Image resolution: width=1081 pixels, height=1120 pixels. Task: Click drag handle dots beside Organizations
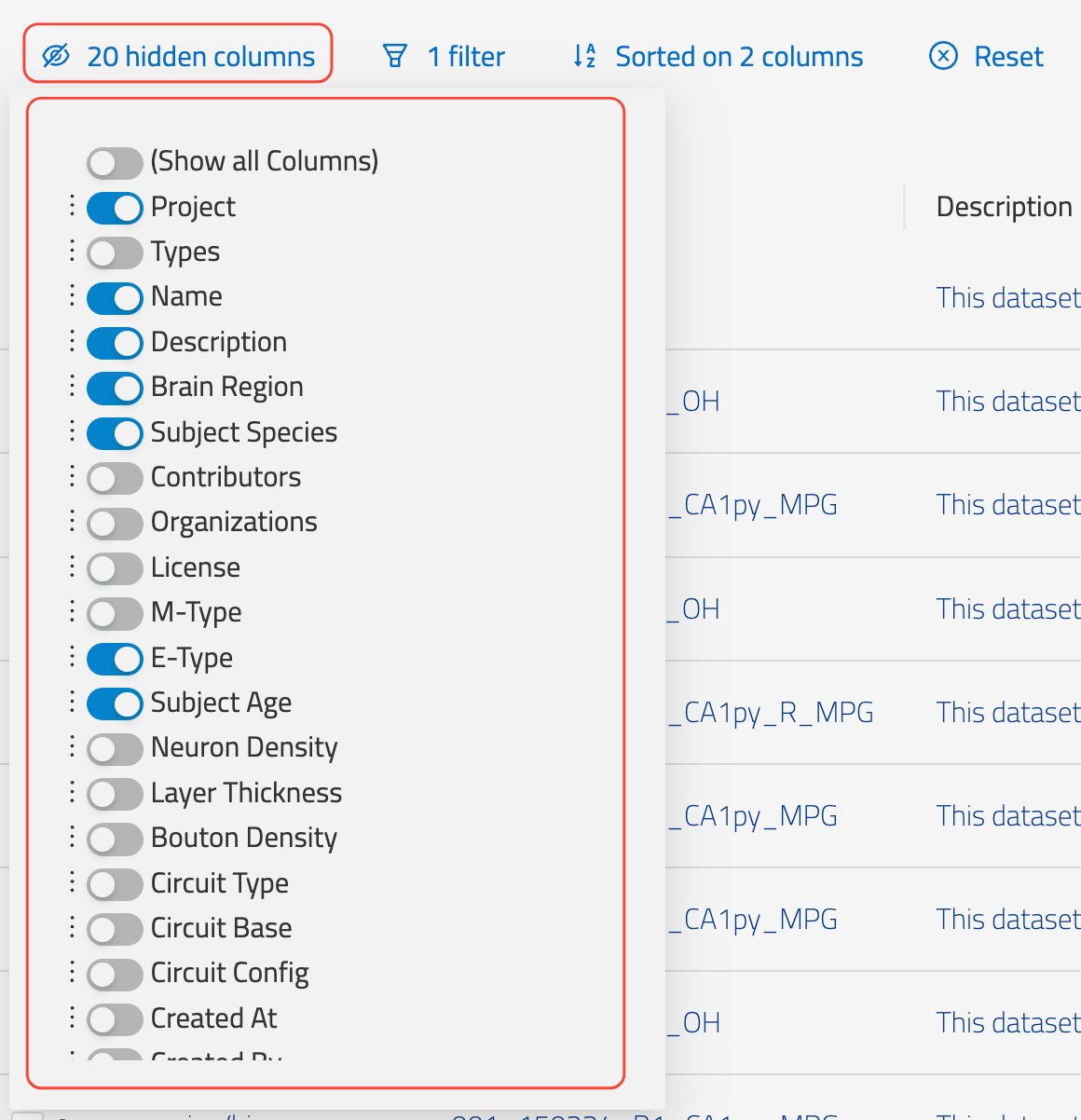point(72,521)
